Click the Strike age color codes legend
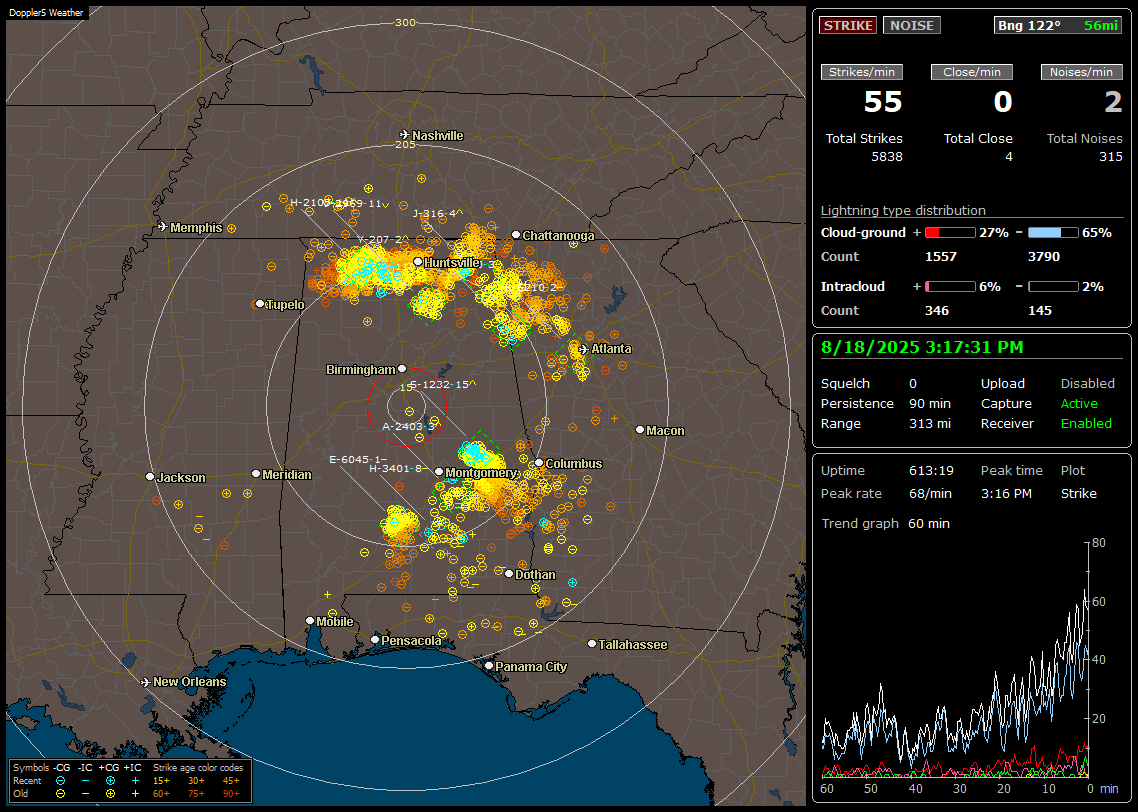Viewport: 1138px width, 812px height. click(197, 781)
